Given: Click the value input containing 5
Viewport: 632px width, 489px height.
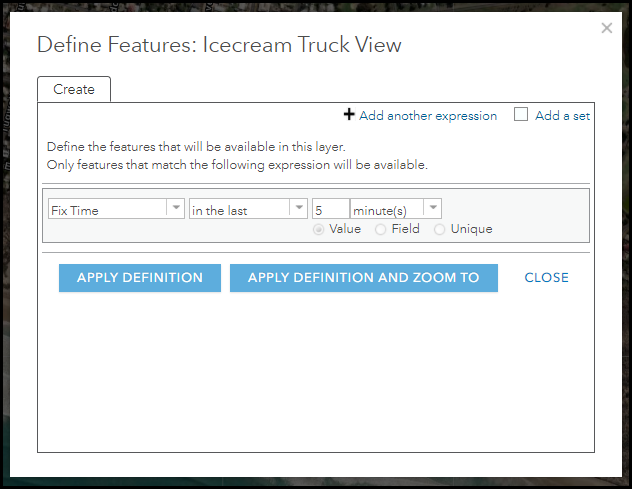Looking at the screenshot, I should click(x=331, y=210).
